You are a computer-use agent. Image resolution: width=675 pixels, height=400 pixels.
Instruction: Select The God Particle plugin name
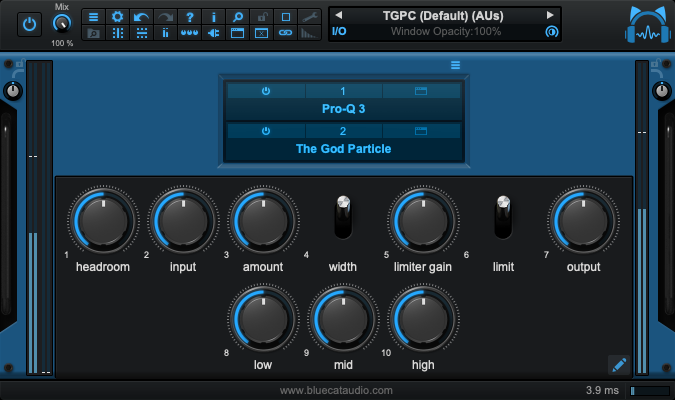click(344, 149)
